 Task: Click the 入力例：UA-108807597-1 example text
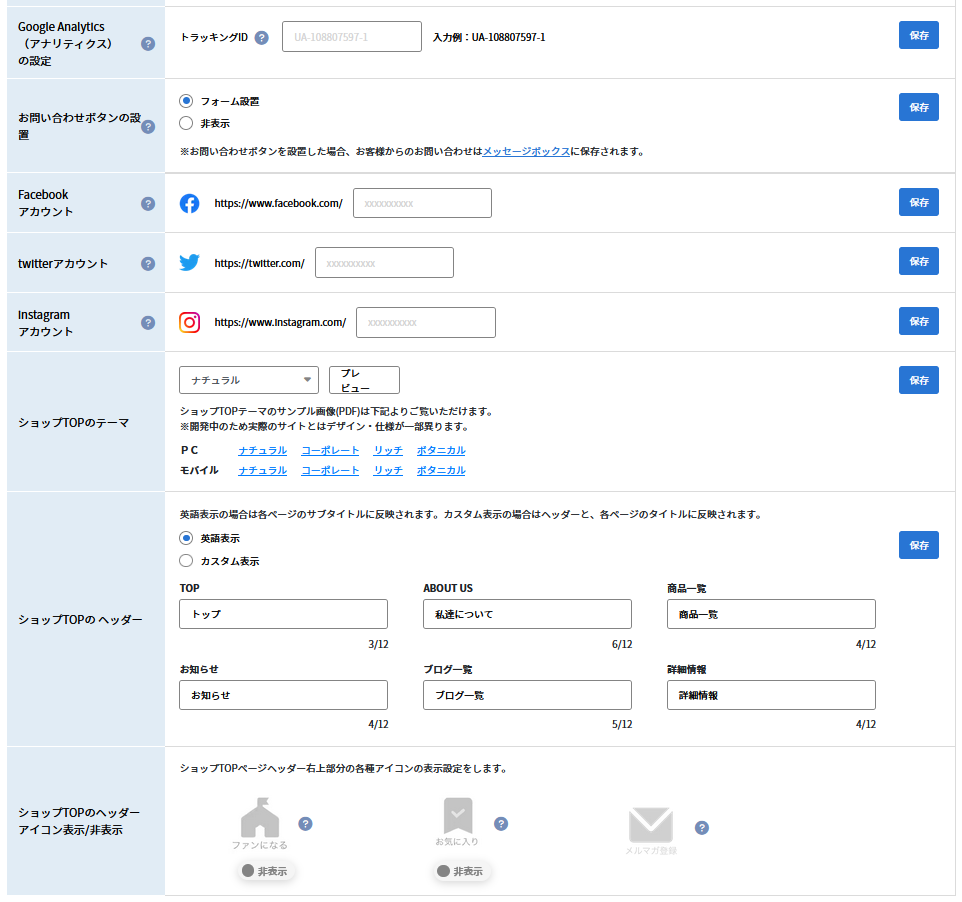pyautogui.click(x=489, y=37)
